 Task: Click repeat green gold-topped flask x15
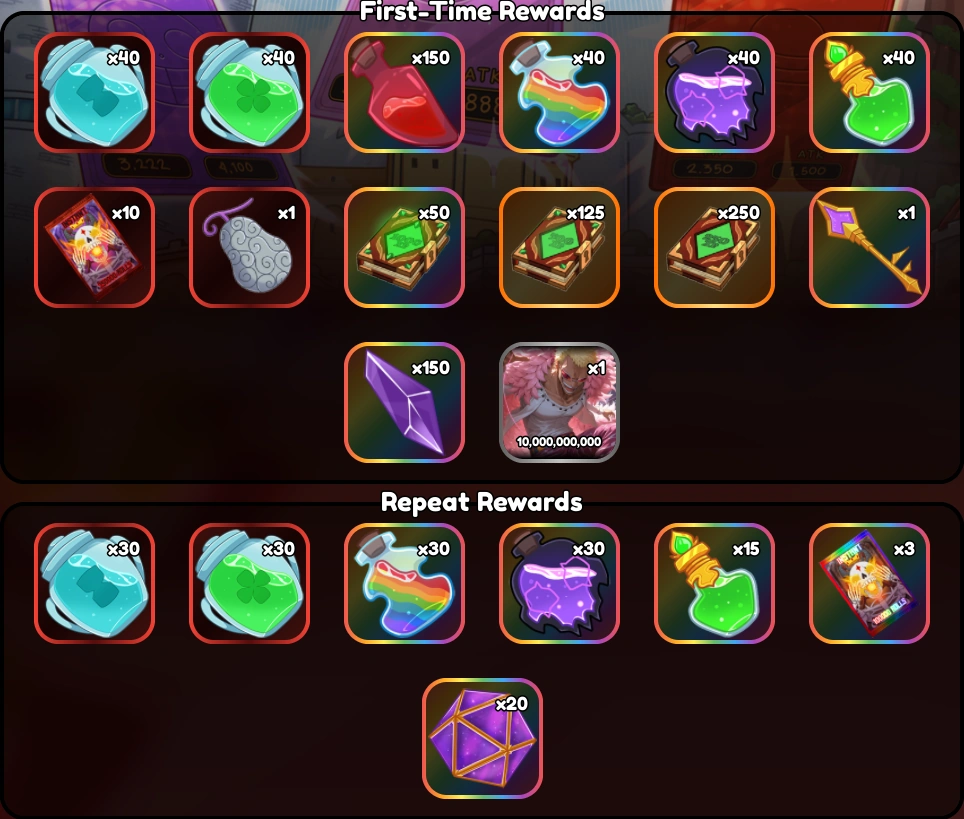[x=714, y=584]
